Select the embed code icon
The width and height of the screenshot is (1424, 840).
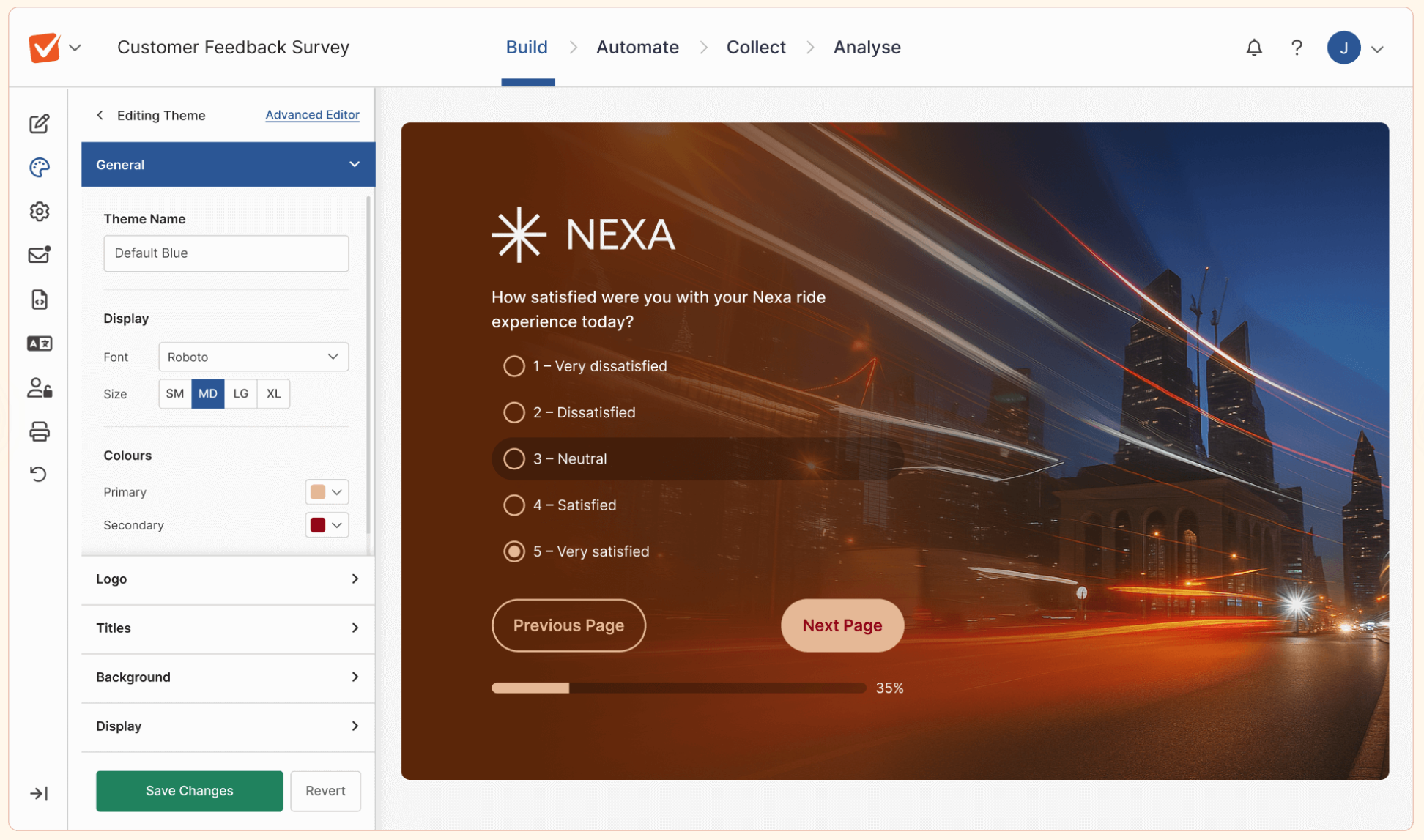[40, 299]
